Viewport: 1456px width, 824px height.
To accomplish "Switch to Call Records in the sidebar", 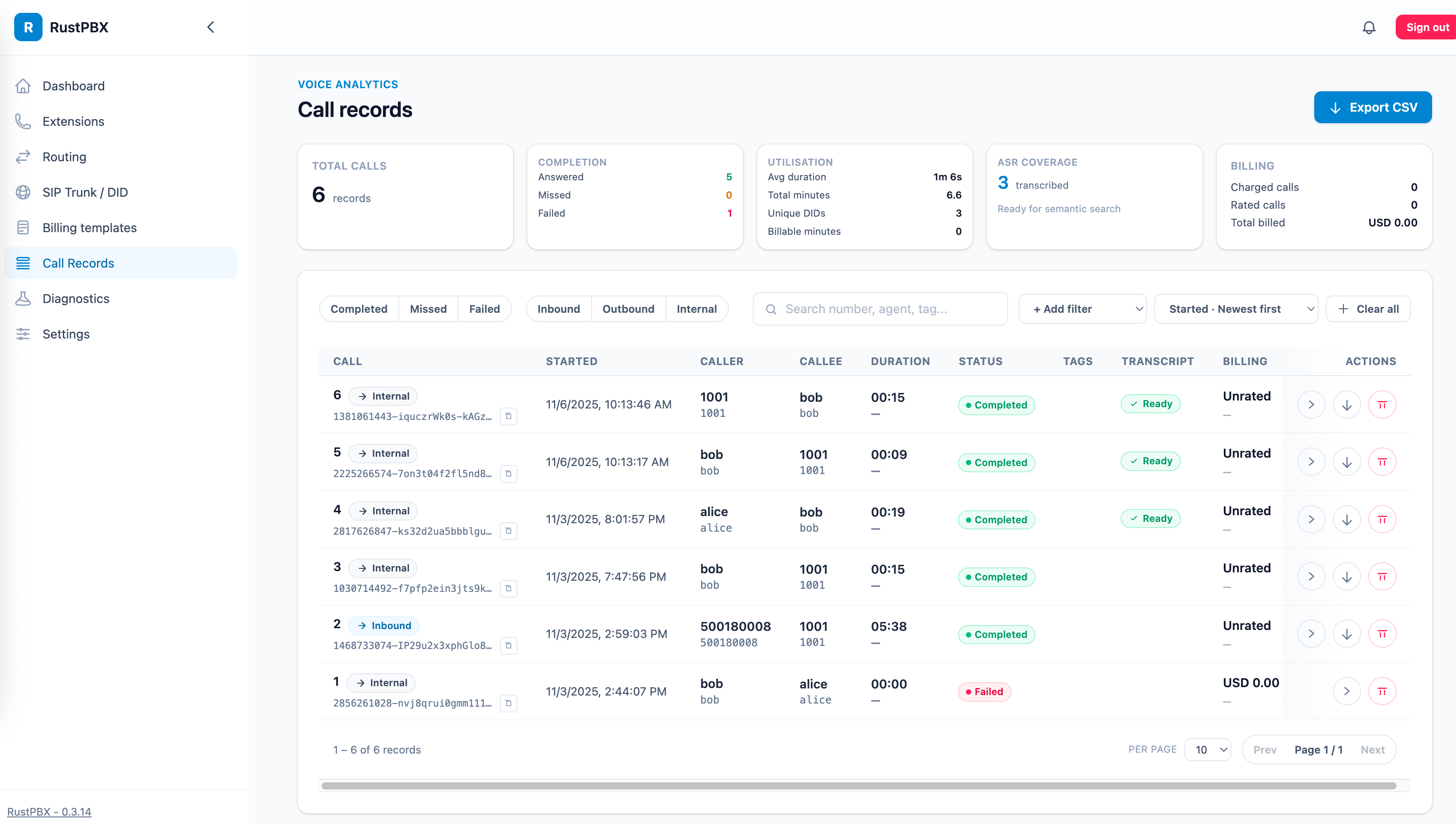I will tap(78, 263).
